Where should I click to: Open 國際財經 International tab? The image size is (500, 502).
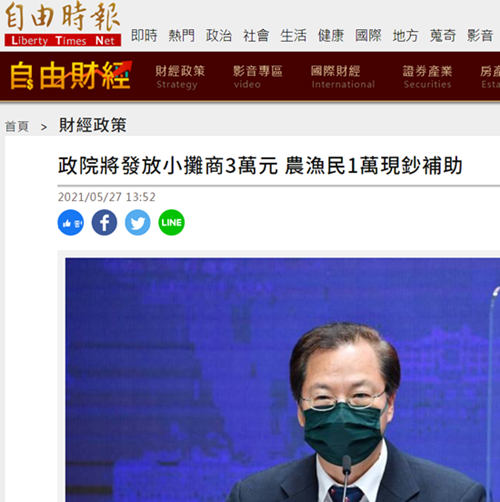pyautogui.click(x=343, y=77)
